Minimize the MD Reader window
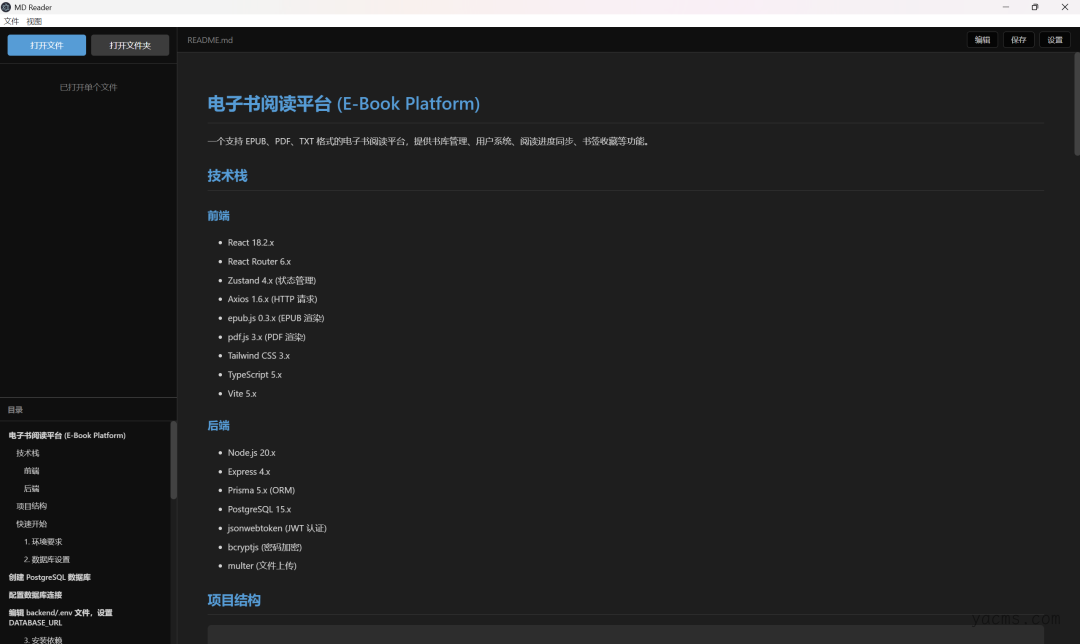 [1006, 7]
